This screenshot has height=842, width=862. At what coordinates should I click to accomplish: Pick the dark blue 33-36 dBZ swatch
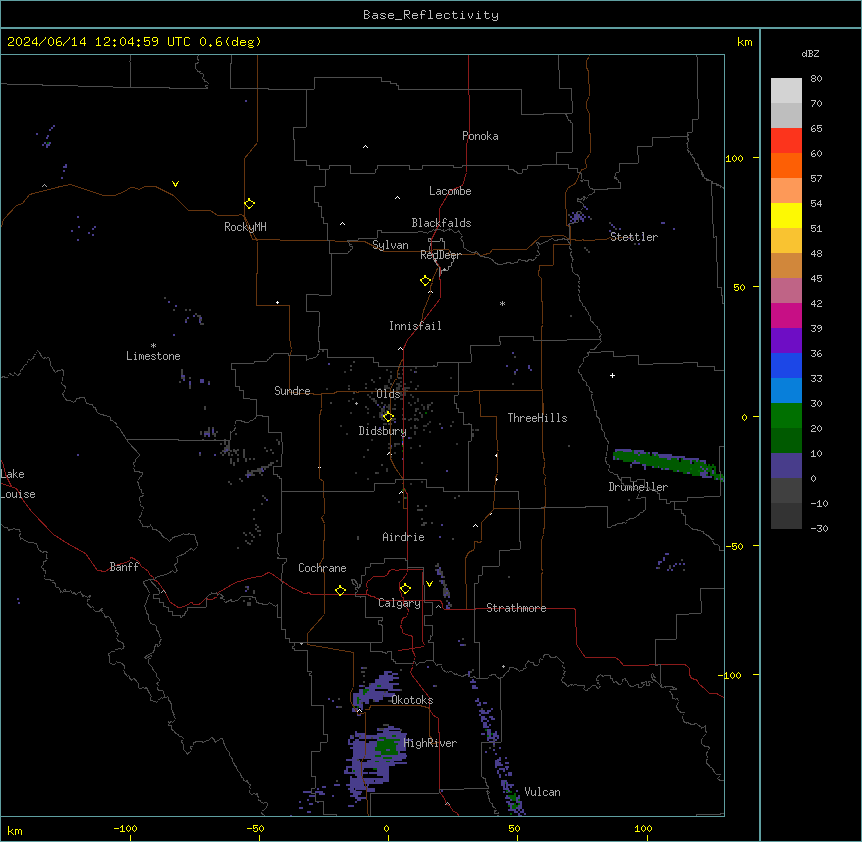click(786, 366)
